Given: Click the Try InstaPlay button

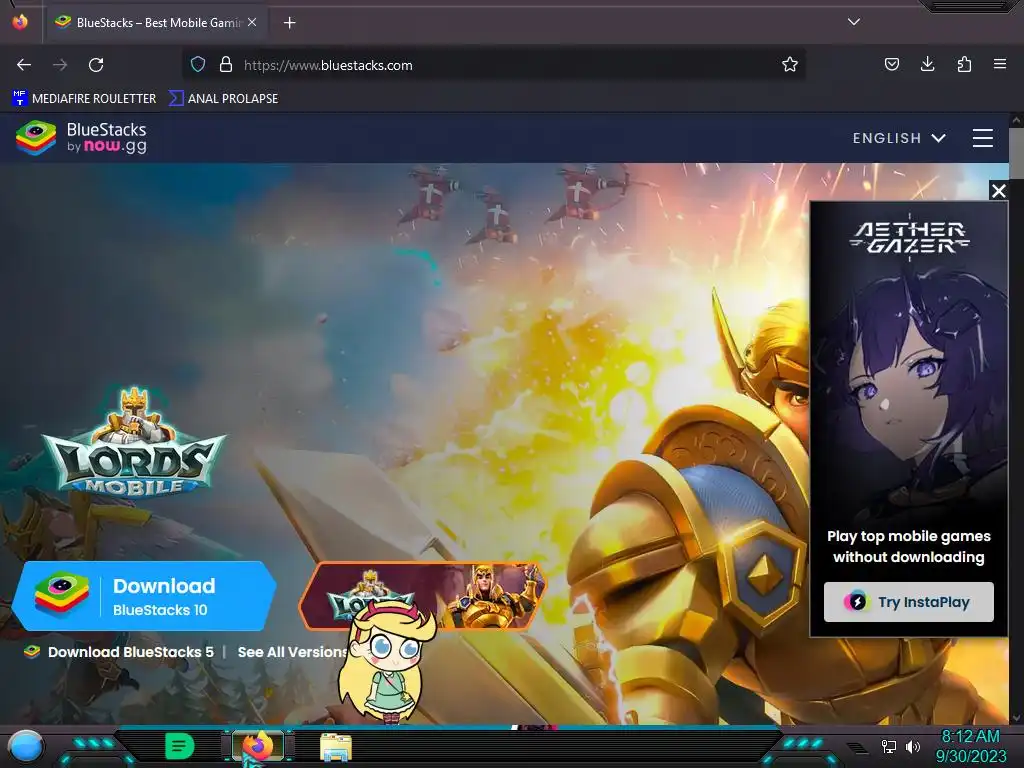Looking at the screenshot, I should coord(908,601).
